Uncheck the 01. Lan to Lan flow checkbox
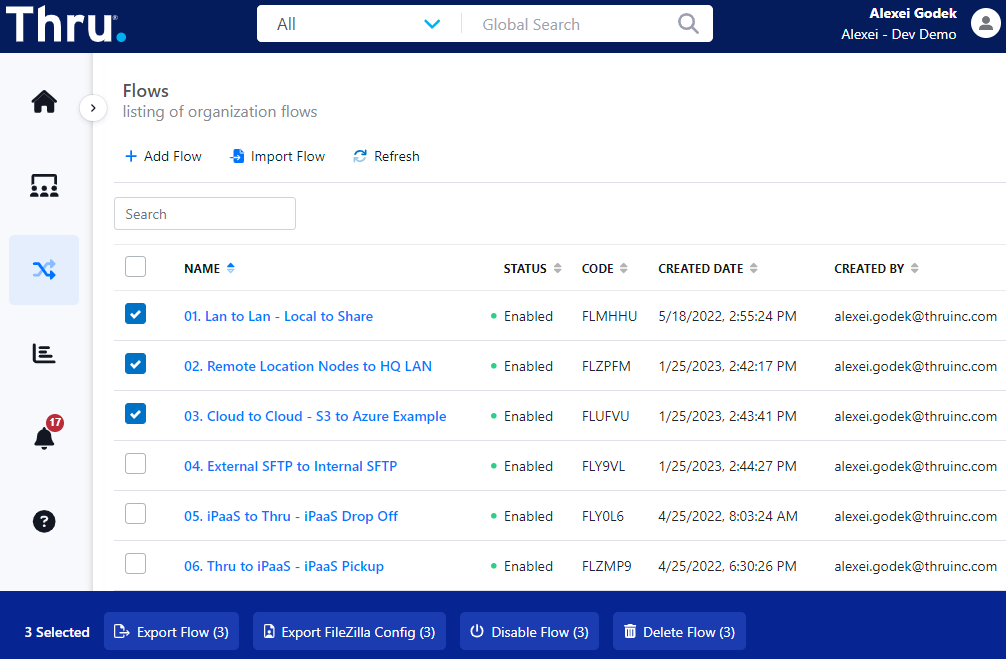This screenshot has width=1006, height=659. tap(136, 314)
